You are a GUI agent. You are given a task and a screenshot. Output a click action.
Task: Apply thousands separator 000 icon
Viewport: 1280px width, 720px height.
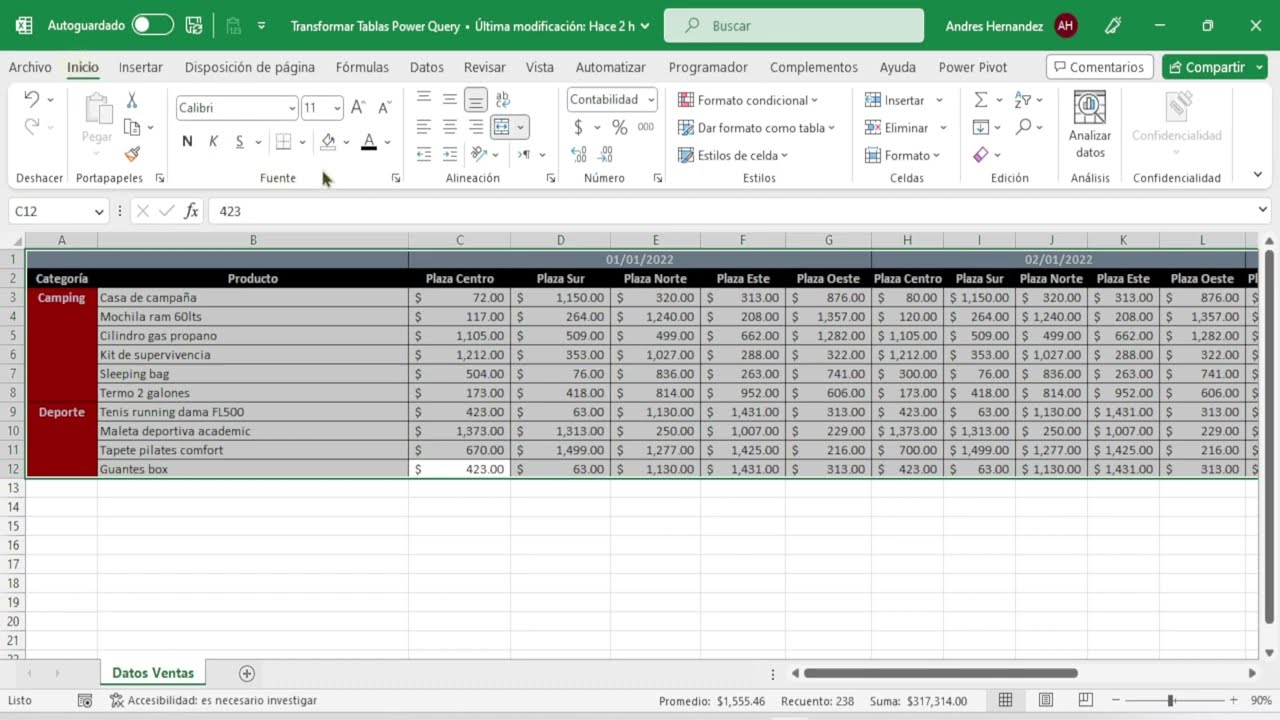[x=646, y=127]
